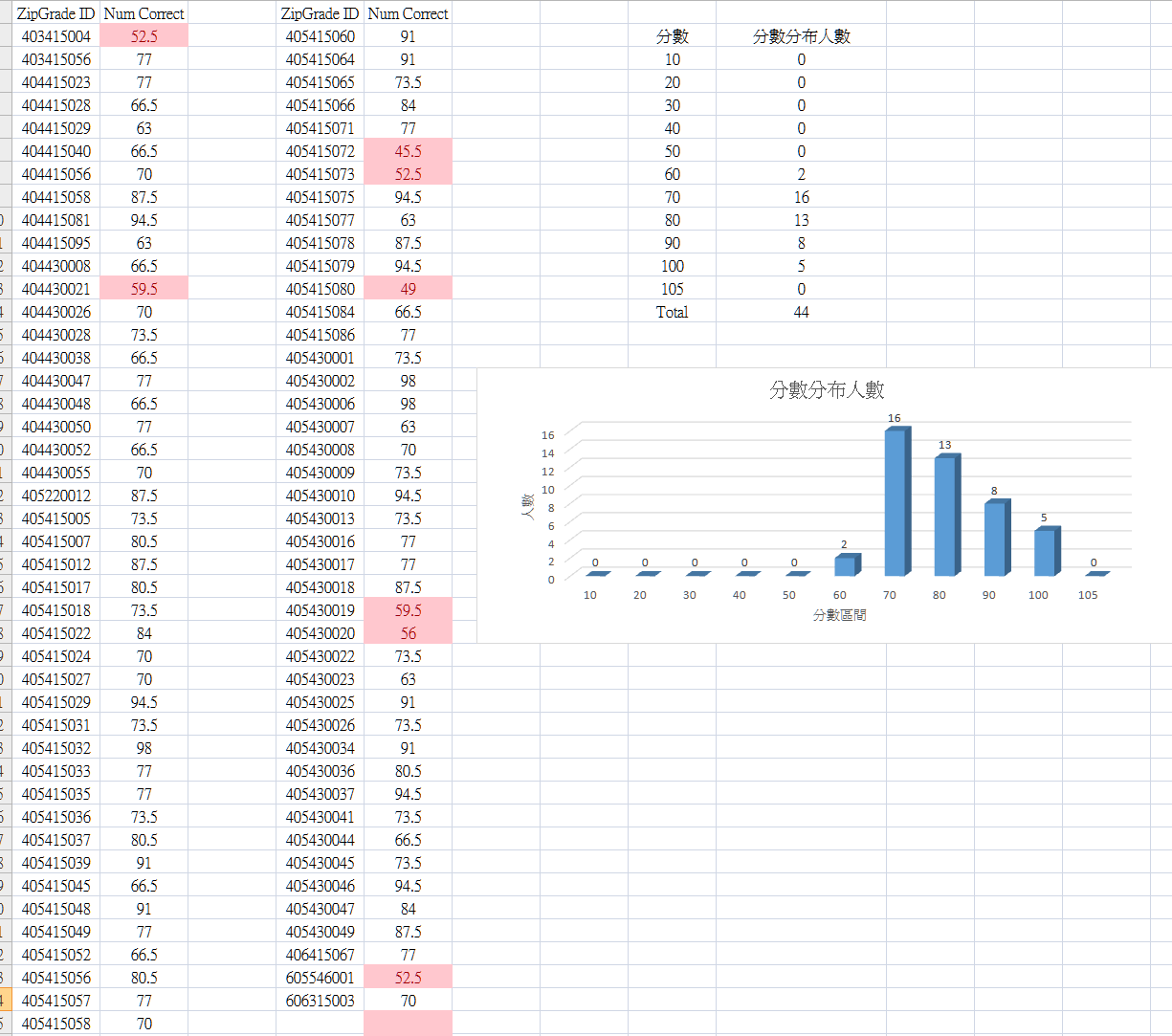This screenshot has width=1172, height=1036.
Task: Click the leftmost ZipGrade ID header
Action: [x=56, y=13]
